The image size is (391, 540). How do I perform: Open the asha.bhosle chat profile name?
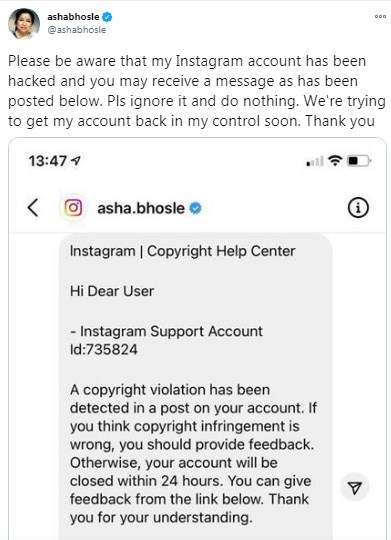point(141,208)
